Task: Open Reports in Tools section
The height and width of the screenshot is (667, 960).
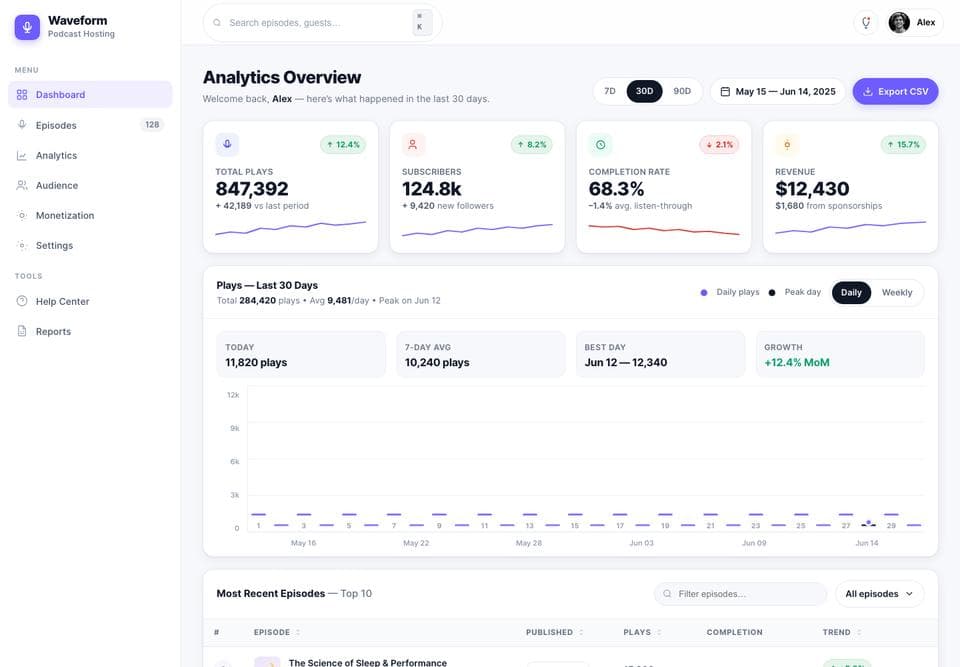Action: coord(90,331)
